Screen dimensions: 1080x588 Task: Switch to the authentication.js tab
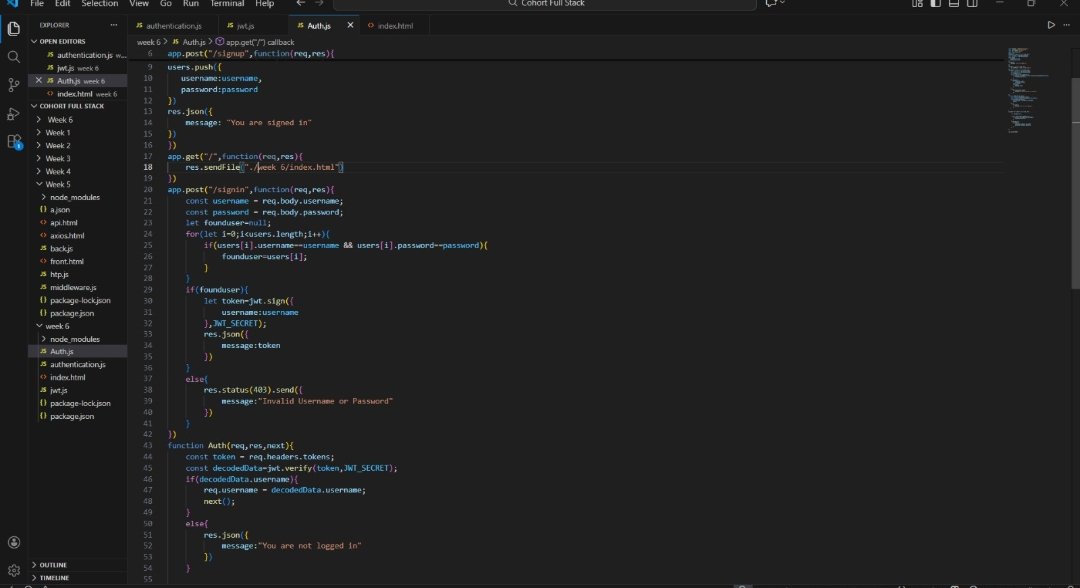(x=172, y=25)
